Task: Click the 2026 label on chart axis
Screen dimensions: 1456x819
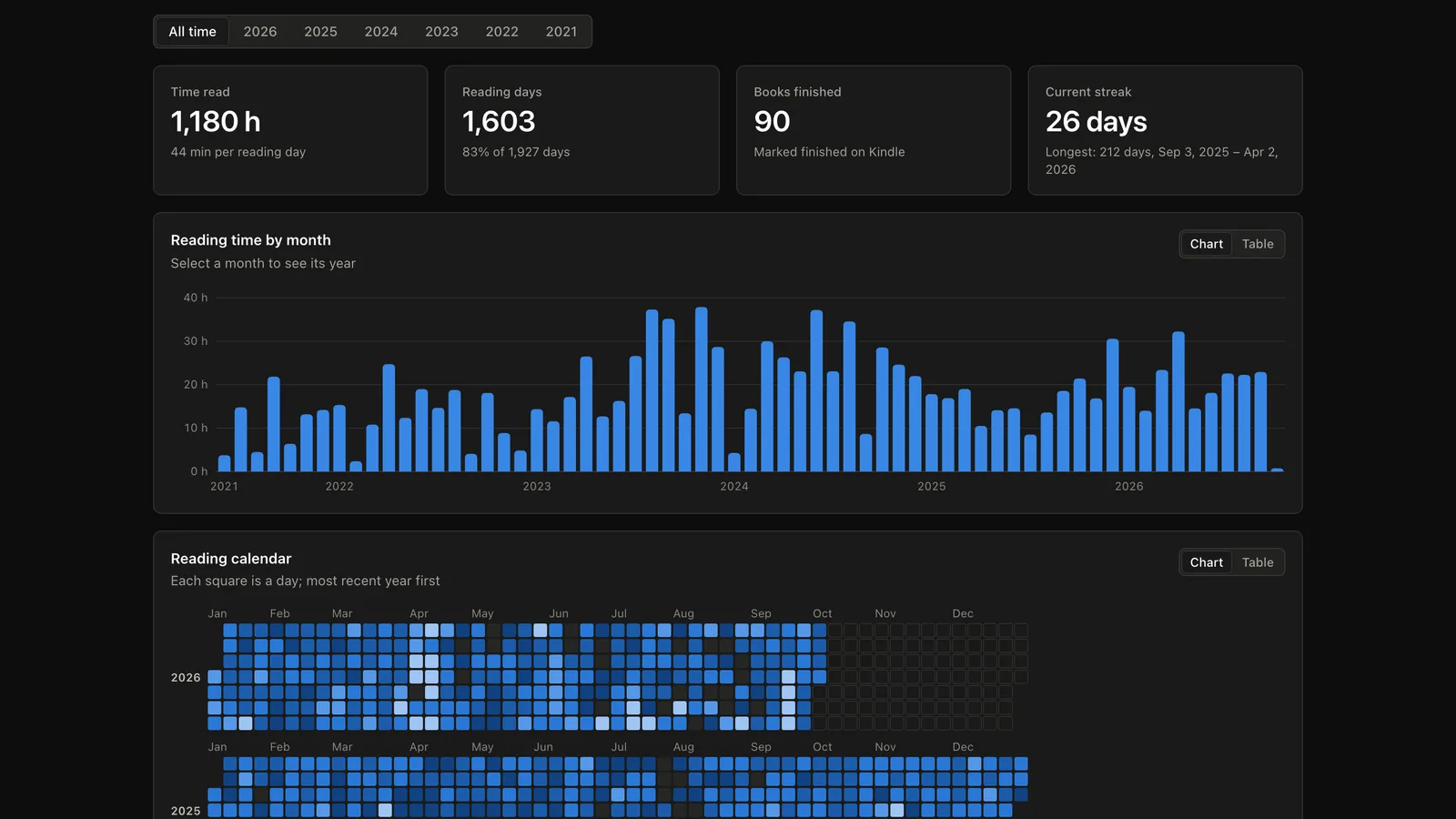Action: pos(1129,487)
